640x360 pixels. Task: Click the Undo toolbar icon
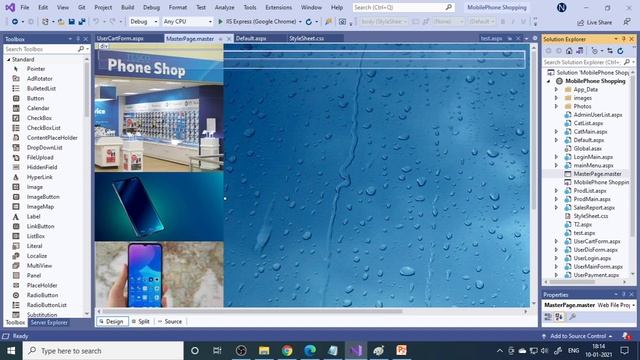pyautogui.click(x=96, y=22)
